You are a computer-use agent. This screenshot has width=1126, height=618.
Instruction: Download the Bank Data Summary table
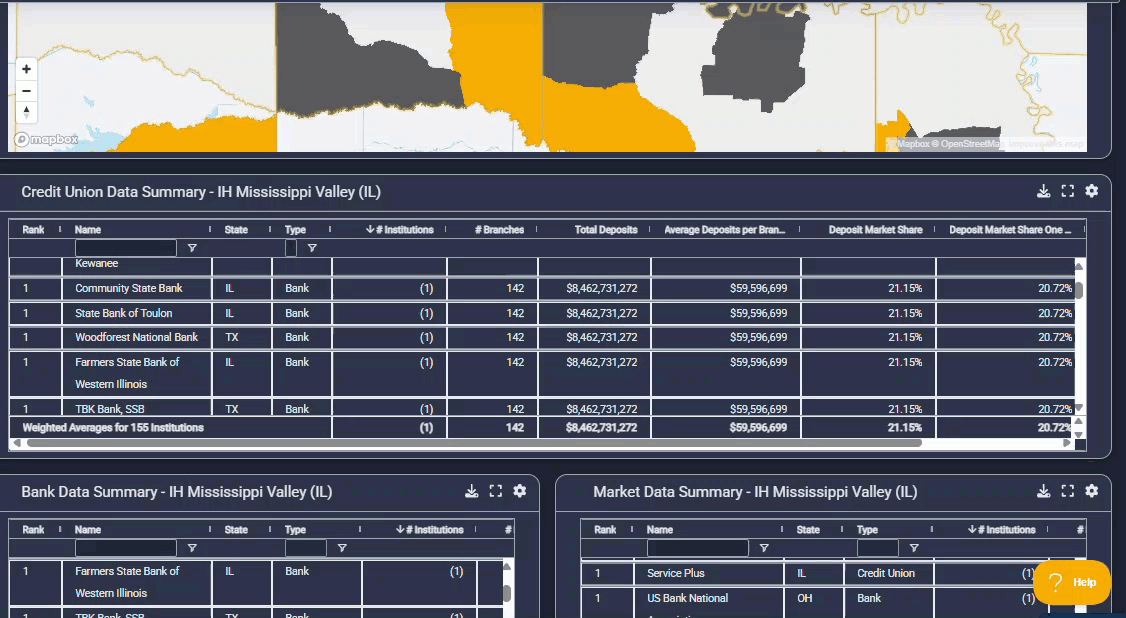tap(471, 491)
